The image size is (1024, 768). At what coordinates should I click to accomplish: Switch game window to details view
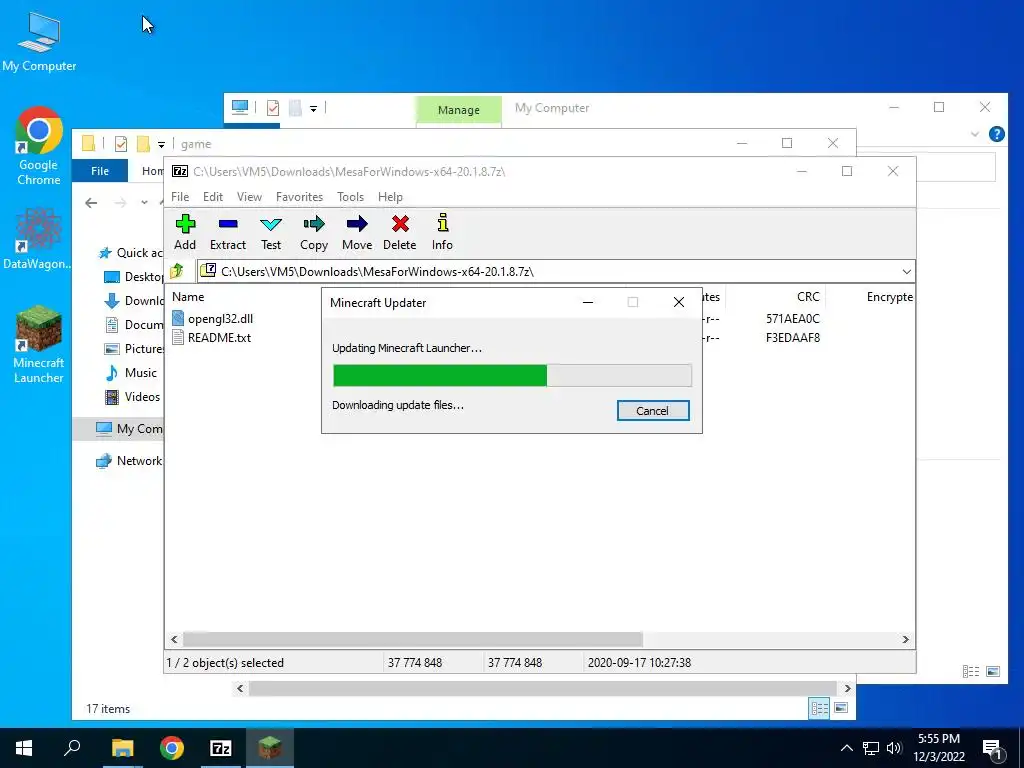819,708
